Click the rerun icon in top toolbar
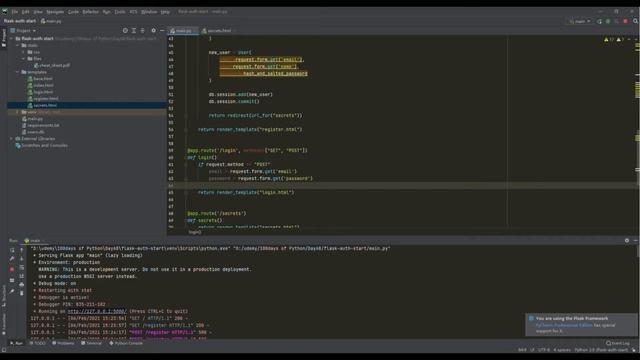Image resolution: width=640 pixels, height=360 pixels. click(599, 21)
